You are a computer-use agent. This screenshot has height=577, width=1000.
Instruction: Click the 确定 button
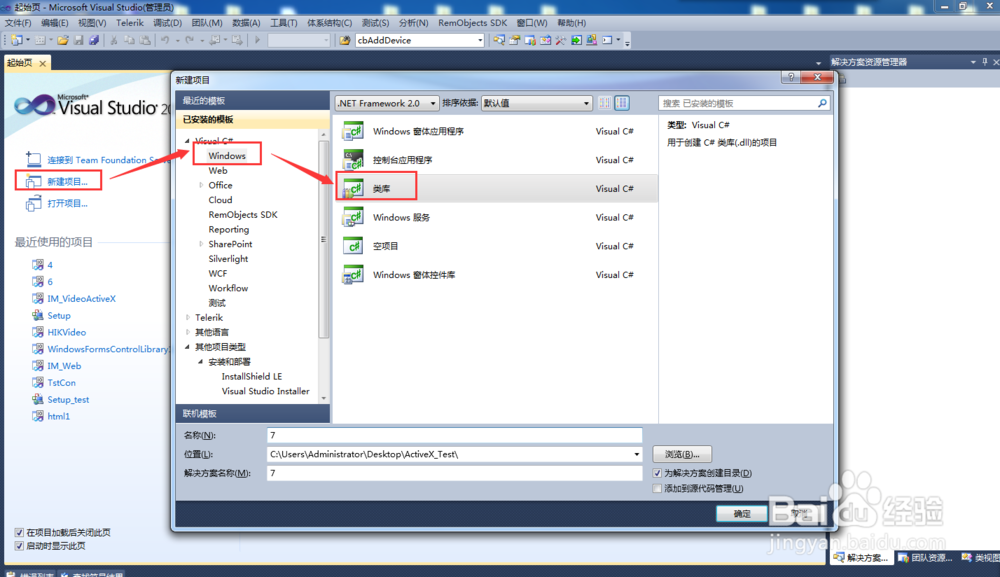click(742, 514)
